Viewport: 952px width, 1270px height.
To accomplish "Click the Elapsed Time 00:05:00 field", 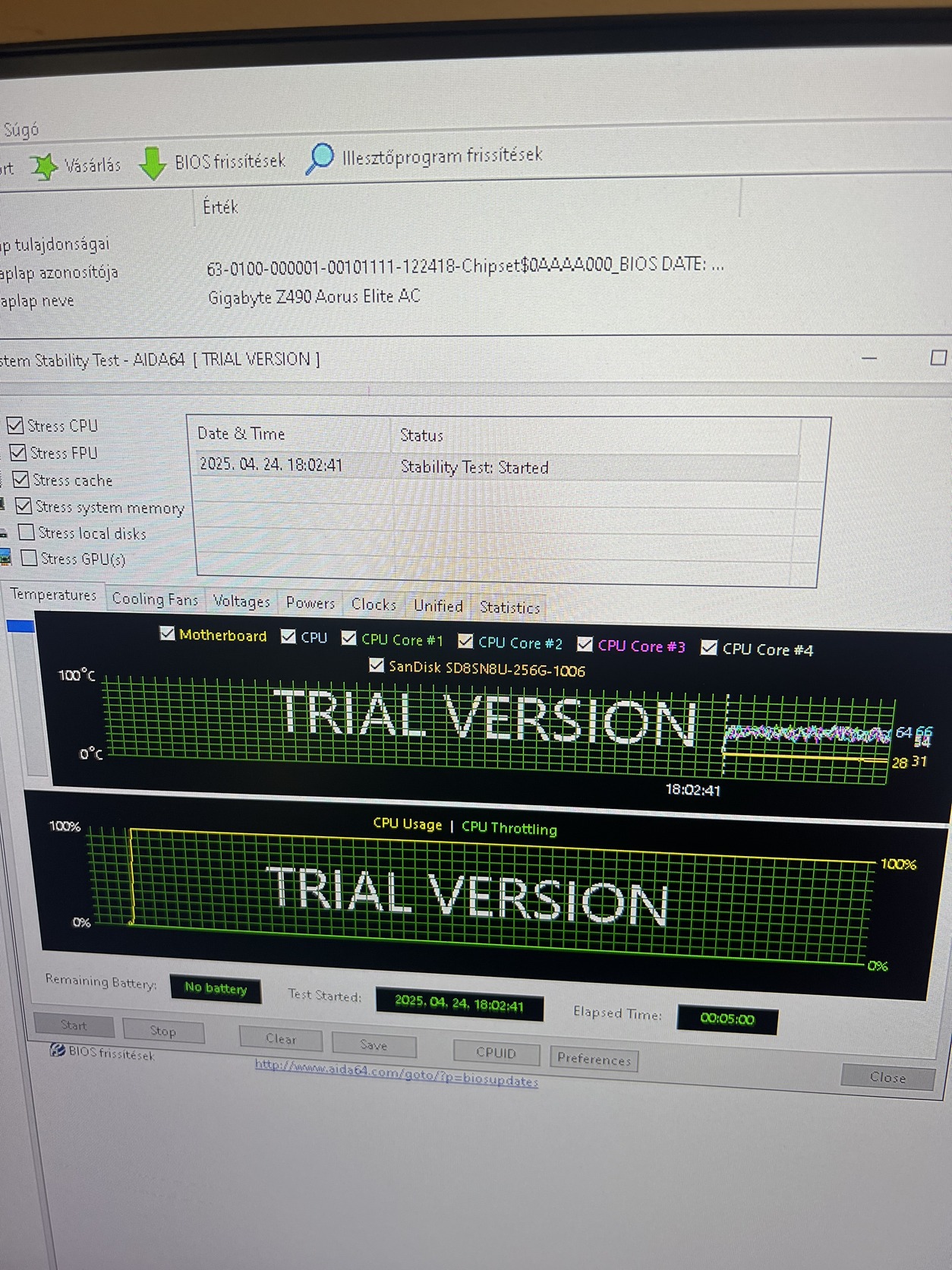I will tap(727, 1019).
